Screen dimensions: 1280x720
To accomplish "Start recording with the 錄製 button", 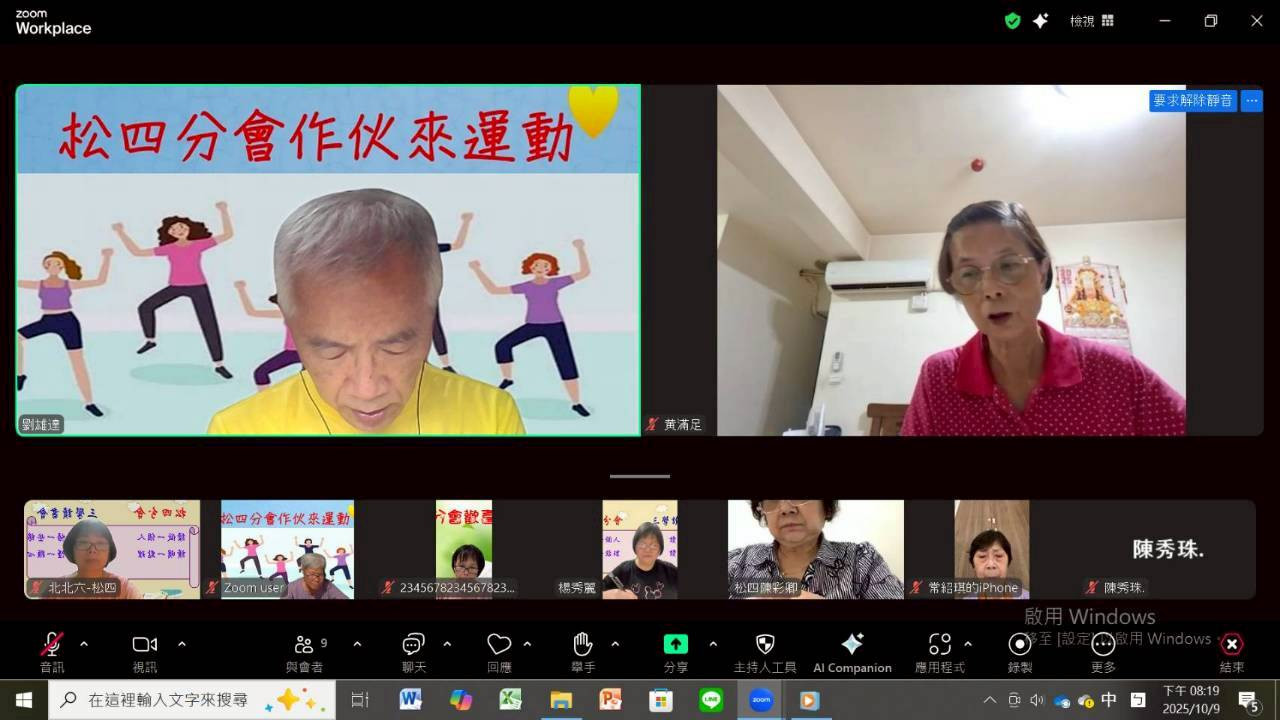I will point(1020,645).
